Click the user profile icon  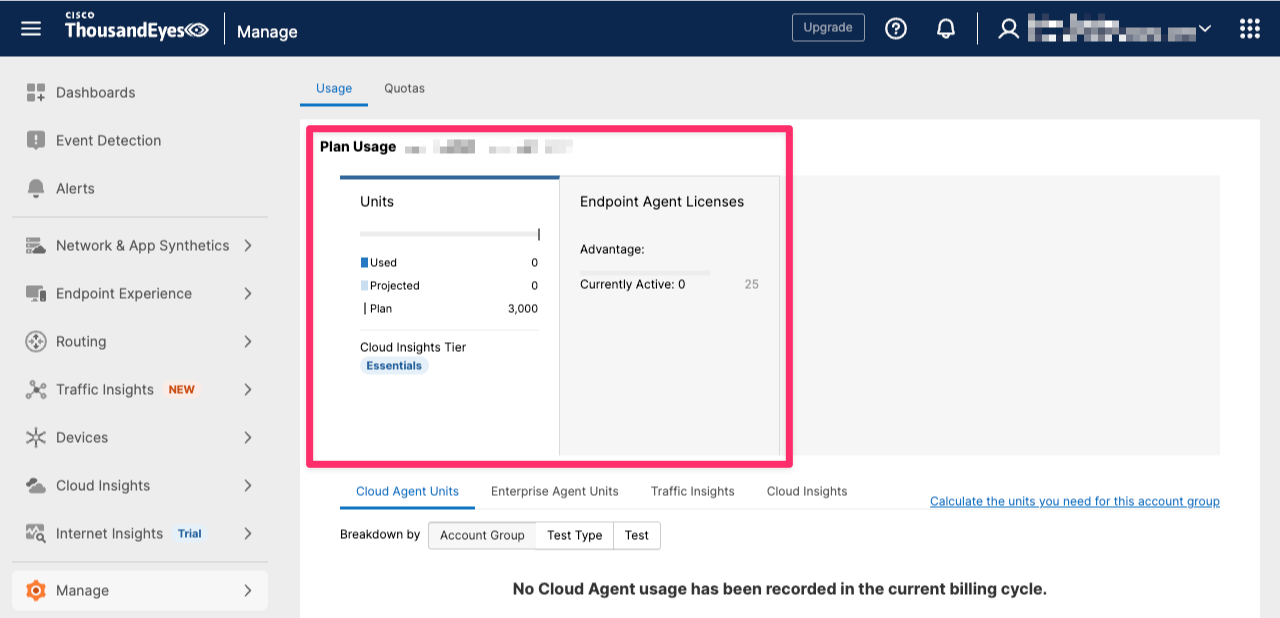[x=1009, y=29]
